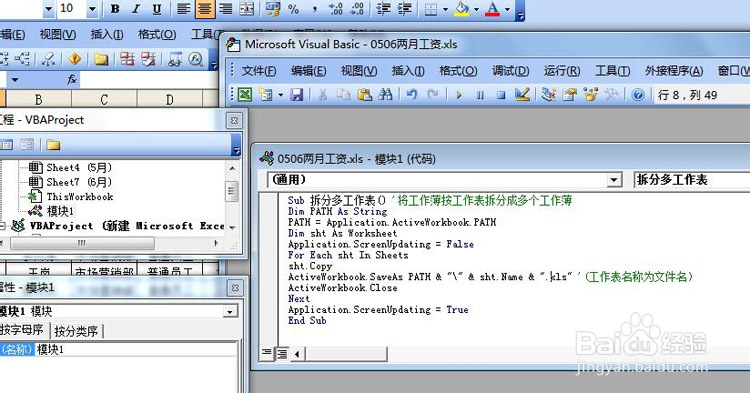
Task: Open Project Explorer icon in VBA toolbar
Action: (x=548, y=94)
